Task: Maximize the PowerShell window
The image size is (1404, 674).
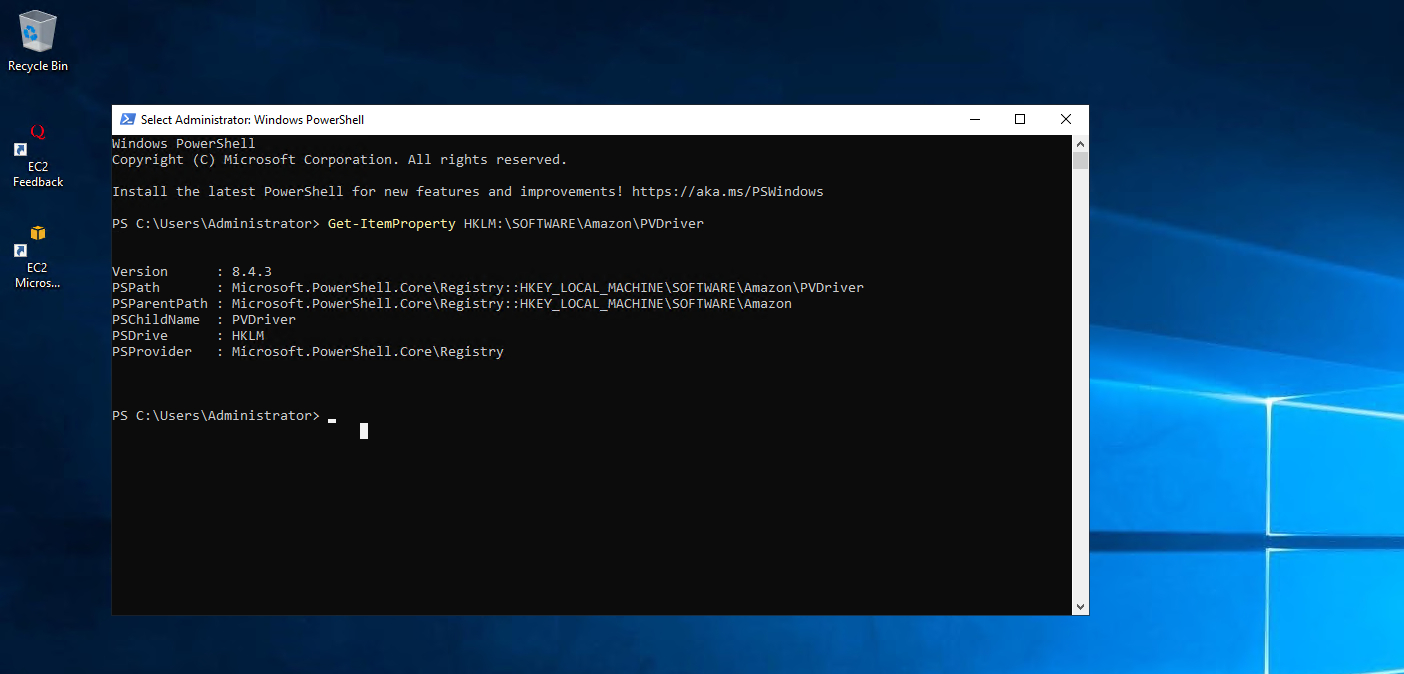Action: tap(1020, 119)
